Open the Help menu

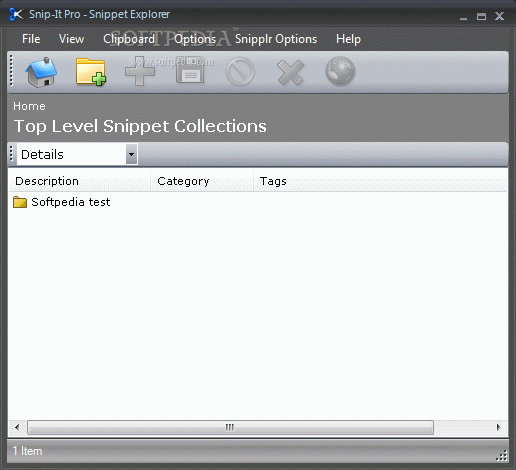click(x=348, y=39)
